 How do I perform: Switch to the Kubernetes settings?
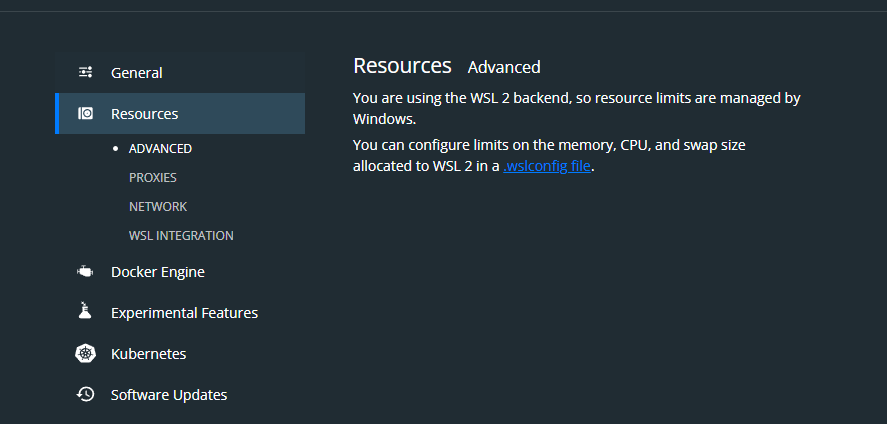[148, 354]
